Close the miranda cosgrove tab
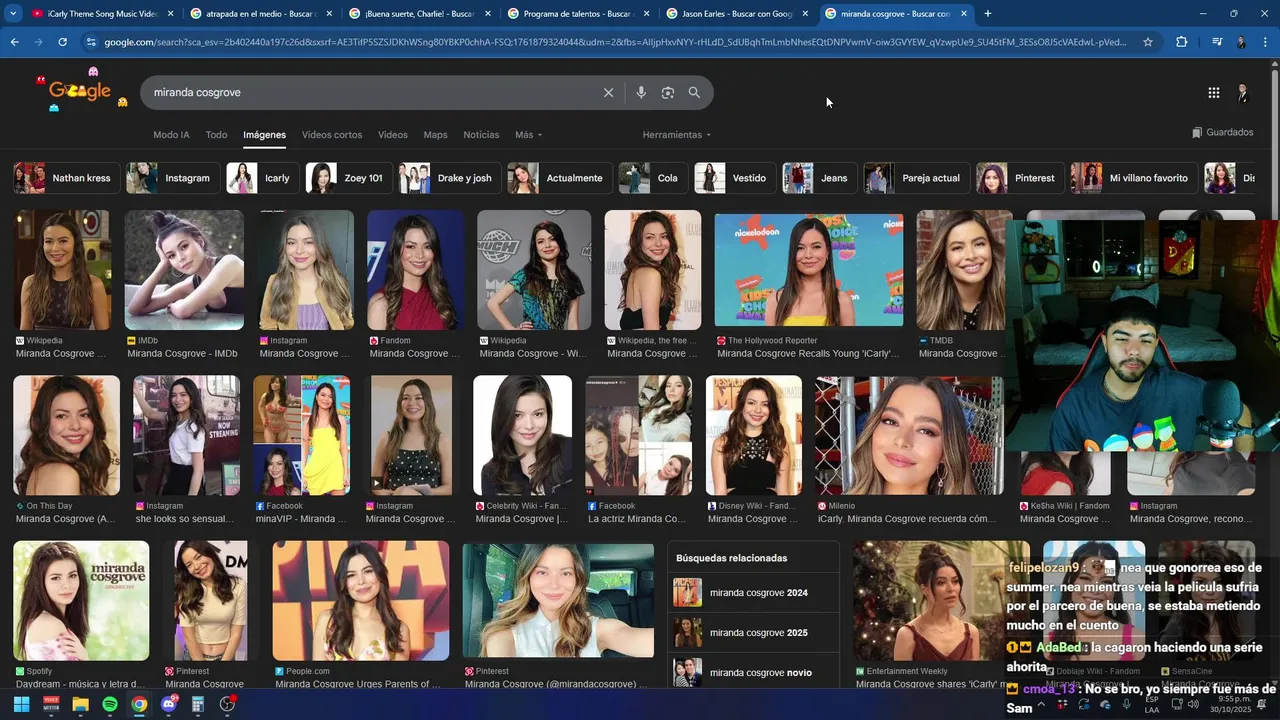Screen dimensions: 1280x720 [x=964, y=14]
